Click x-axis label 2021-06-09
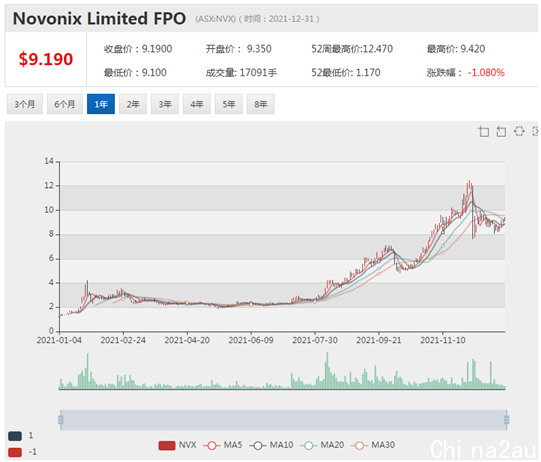The height and width of the screenshot is (462, 541). coord(251,341)
